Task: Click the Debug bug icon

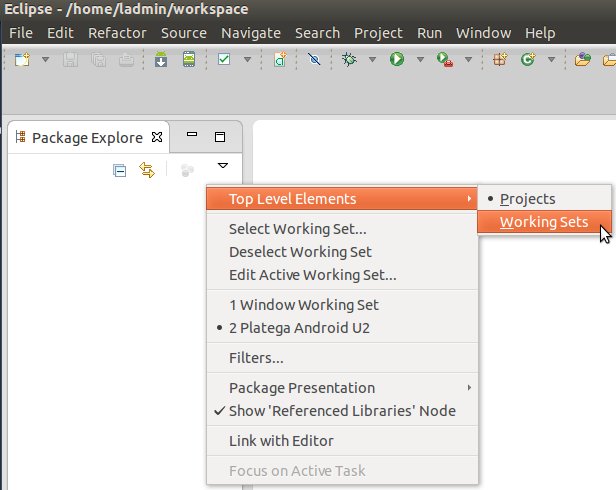Action: pyautogui.click(x=349, y=60)
